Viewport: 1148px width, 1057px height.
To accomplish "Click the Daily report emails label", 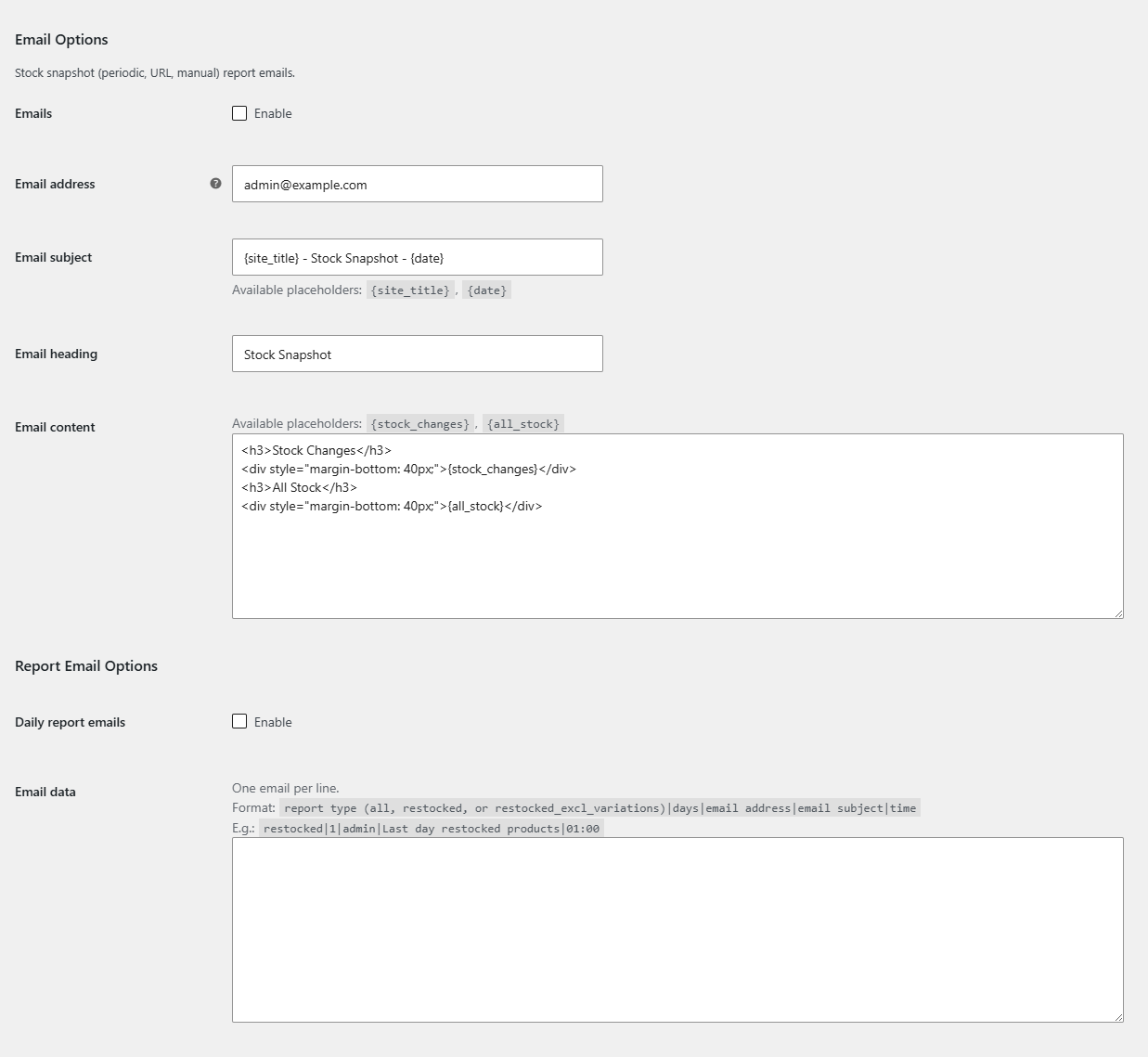I will (x=70, y=722).
